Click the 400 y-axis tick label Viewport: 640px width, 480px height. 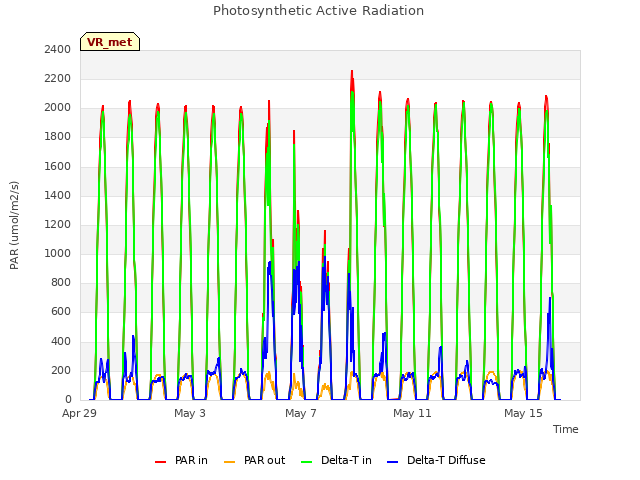pos(61,341)
